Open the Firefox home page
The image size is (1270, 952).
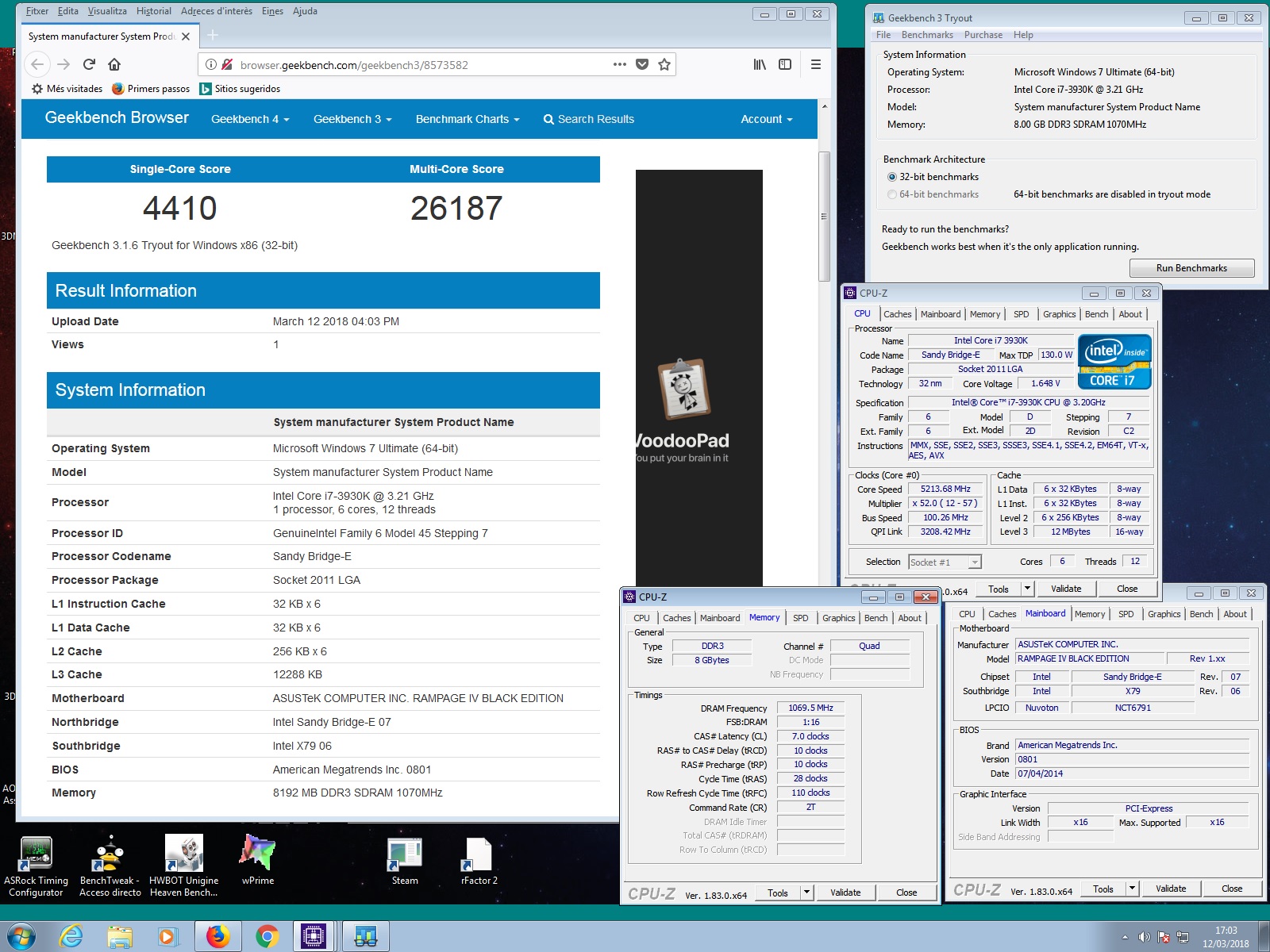(114, 64)
